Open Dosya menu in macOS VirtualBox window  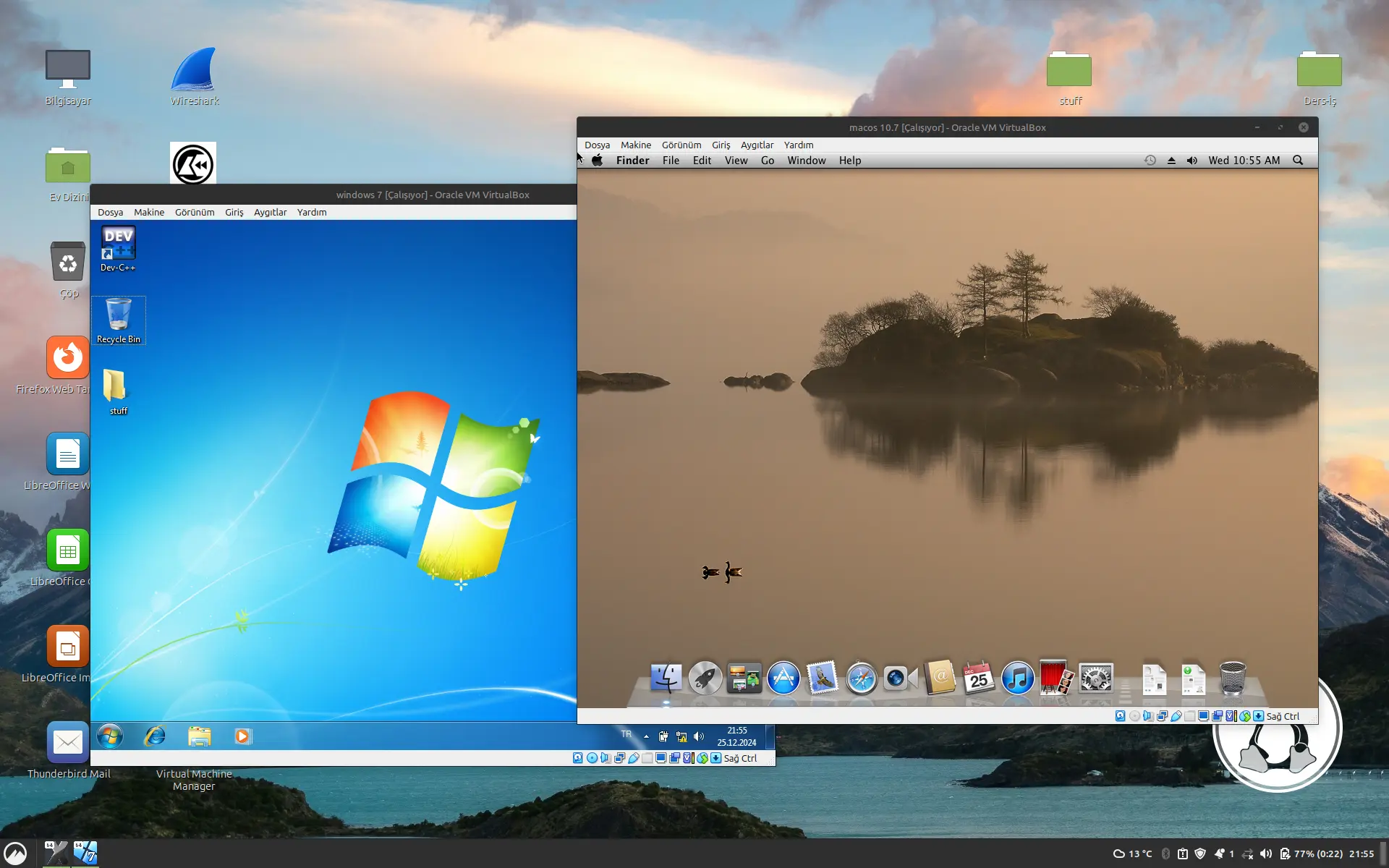(597, 145)
